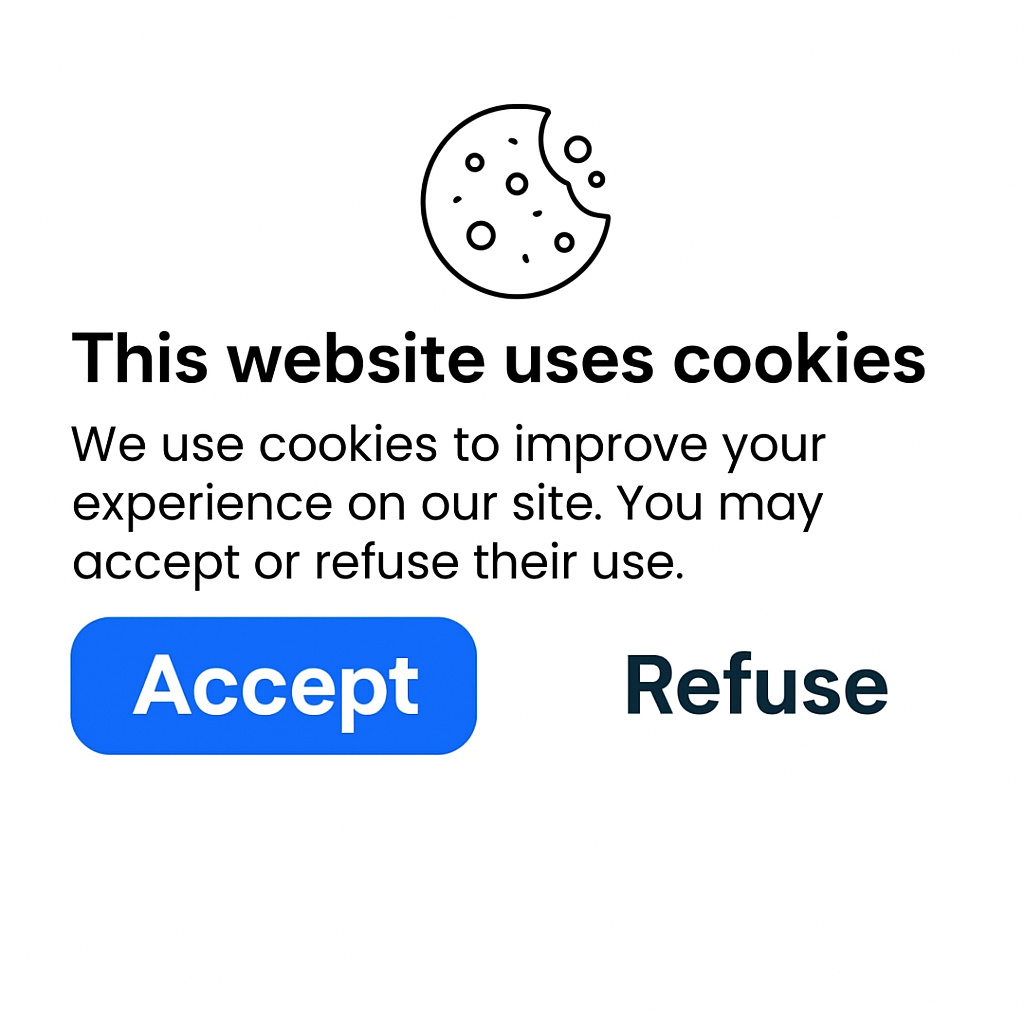Click the center chocolate chip in cookie icon
This screenshot has width=1024, height=1024.
click(517, 184)
